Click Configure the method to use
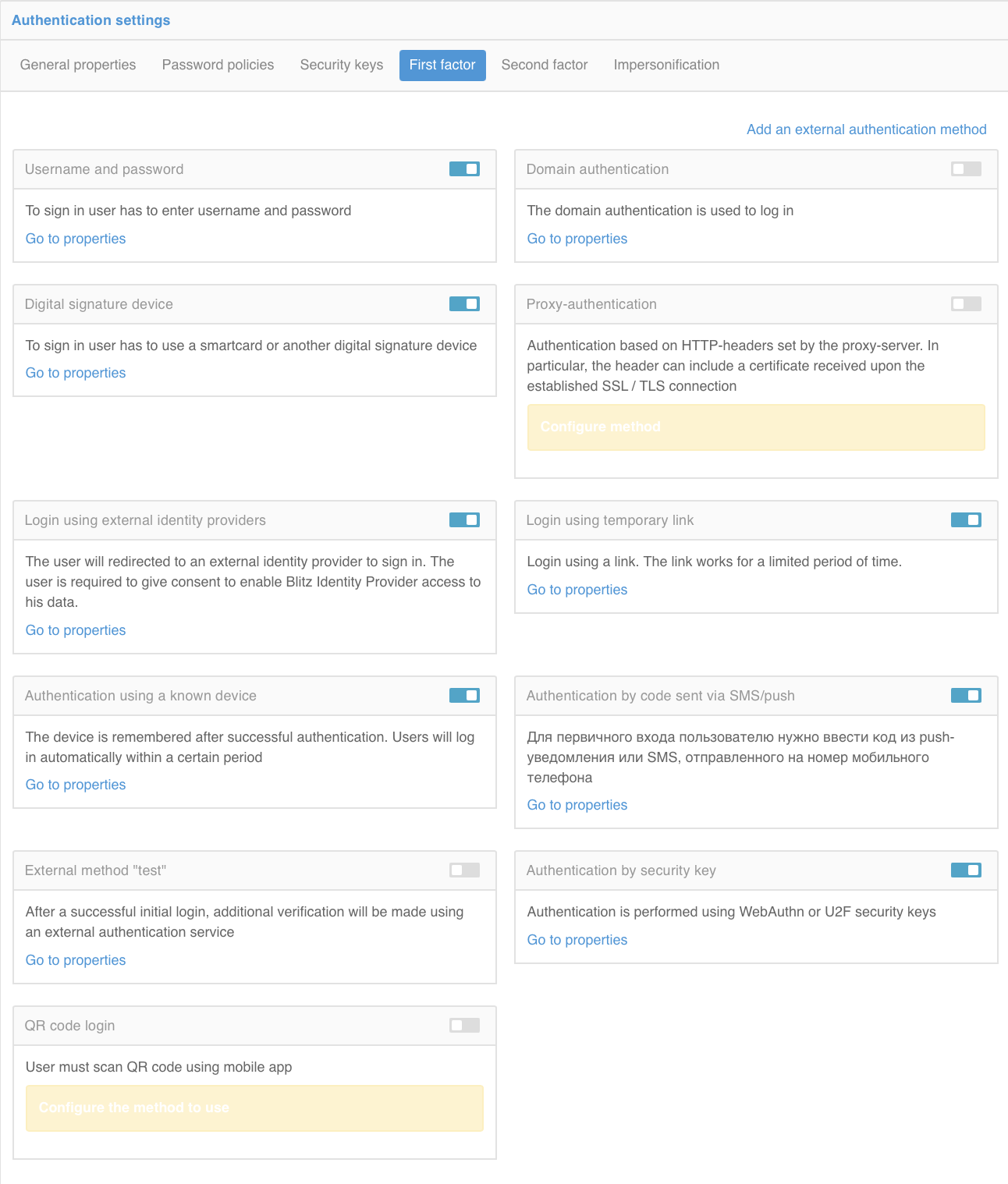Image resolution: width=1008 pixels, height=1184 pixels. pyautogui.click(x=133, y=1108)
